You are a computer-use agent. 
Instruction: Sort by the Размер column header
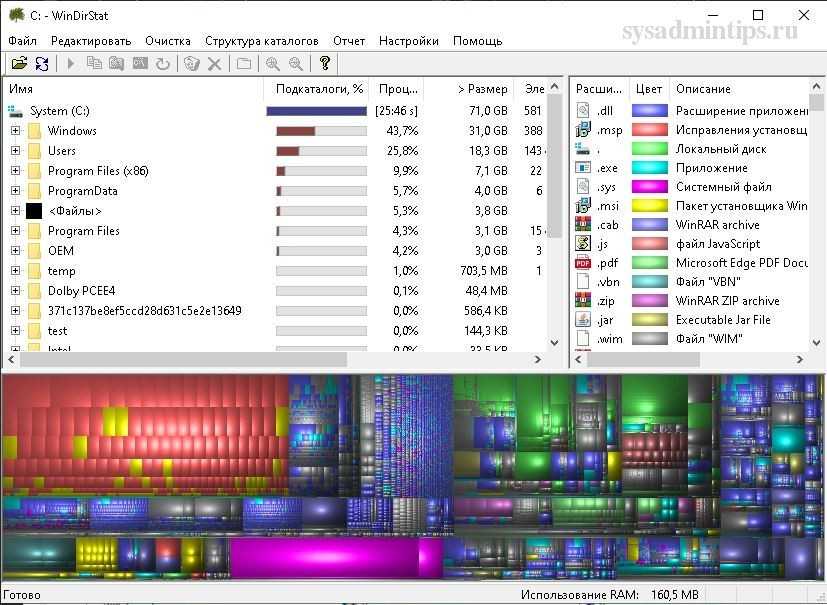click(481, 89)
